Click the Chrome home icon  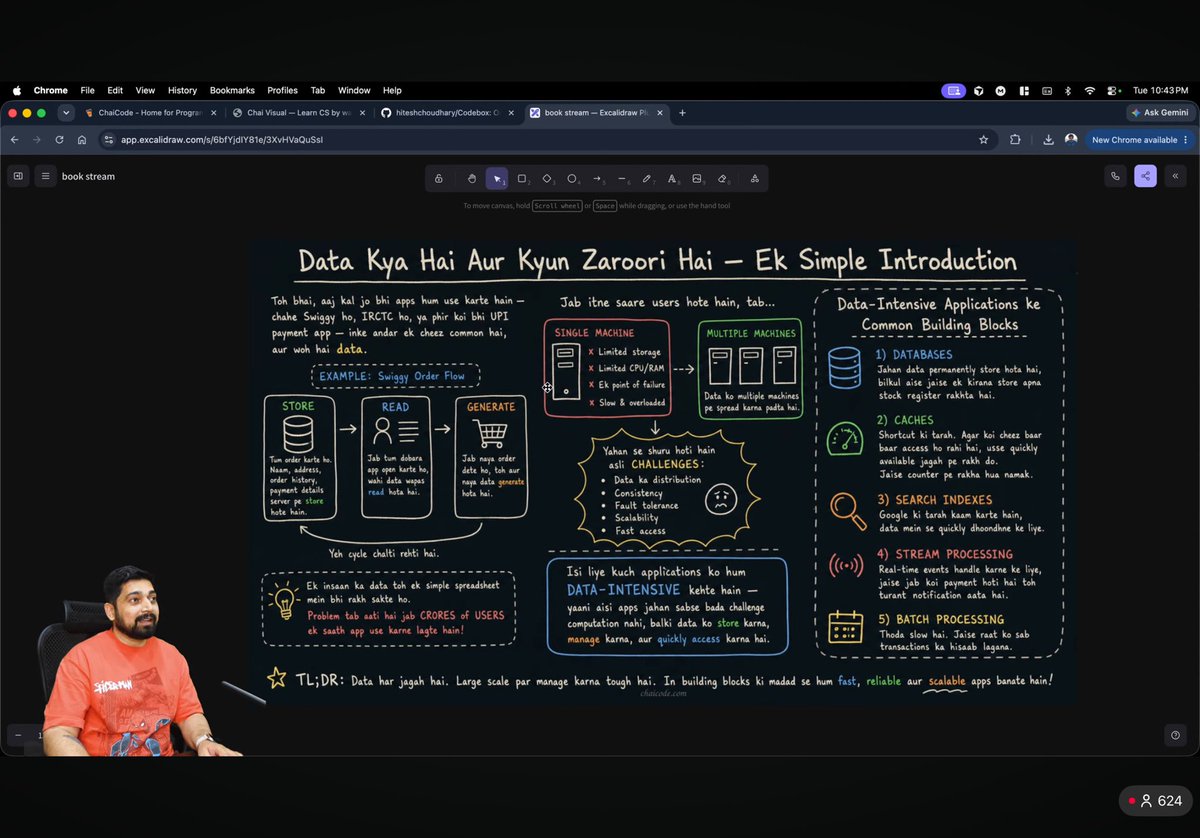point(82,140)
